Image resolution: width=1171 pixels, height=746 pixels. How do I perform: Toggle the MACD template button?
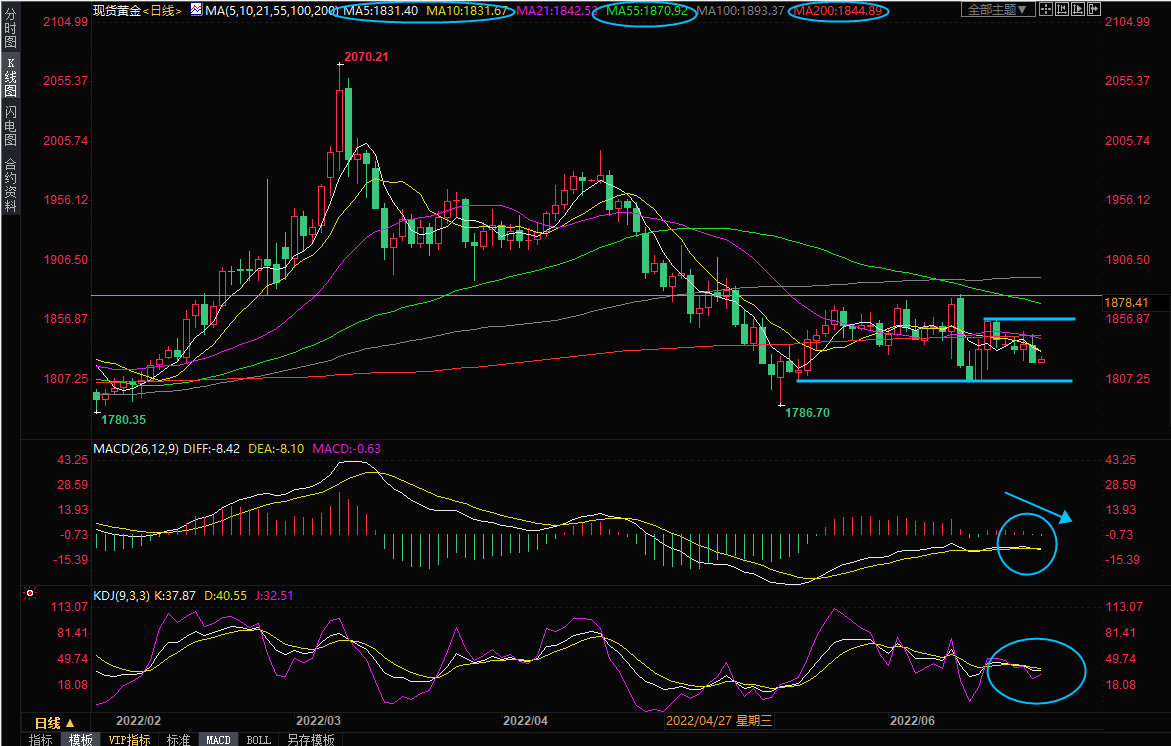(x=218, y=740)
